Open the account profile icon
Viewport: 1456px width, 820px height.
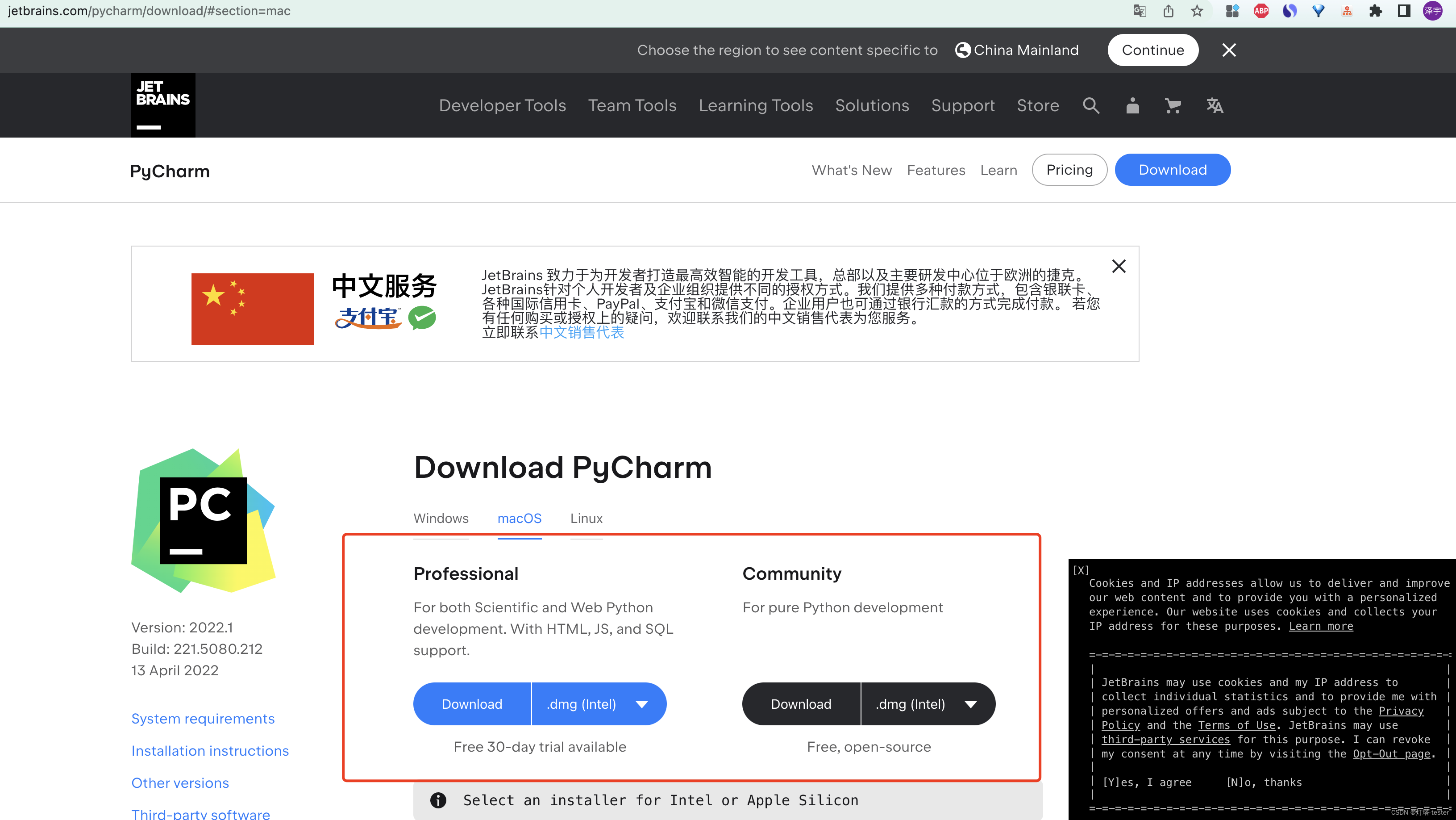(x=1132, y=106)
